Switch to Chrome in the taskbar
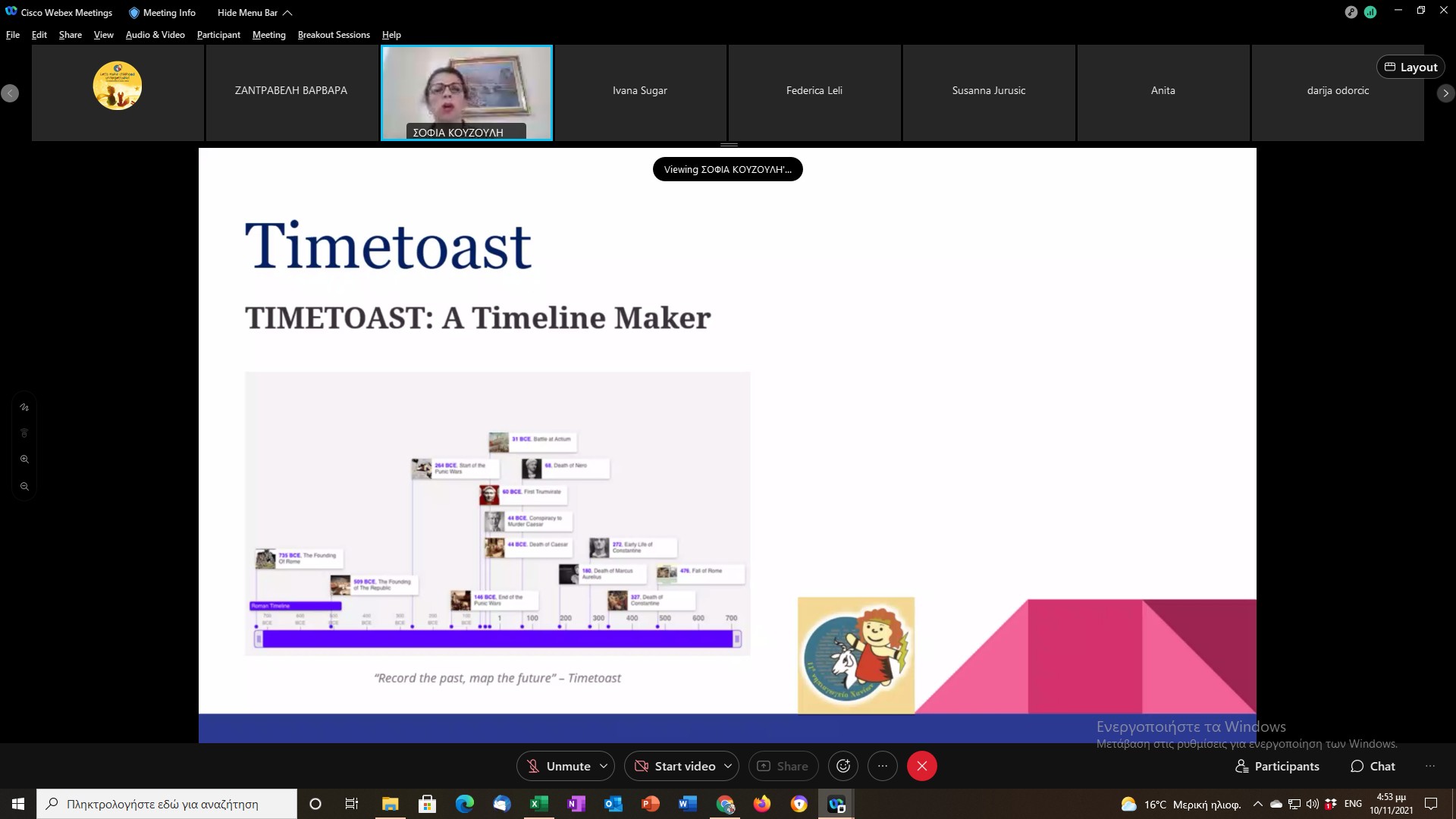The width and height of the screenshot is (1456, 819). (725, 804)
